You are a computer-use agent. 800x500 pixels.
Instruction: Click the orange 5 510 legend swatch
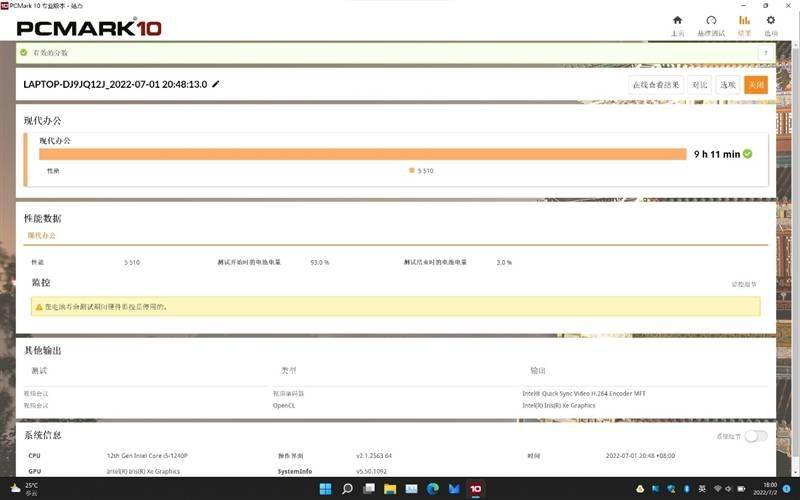[x=412, y=170]
